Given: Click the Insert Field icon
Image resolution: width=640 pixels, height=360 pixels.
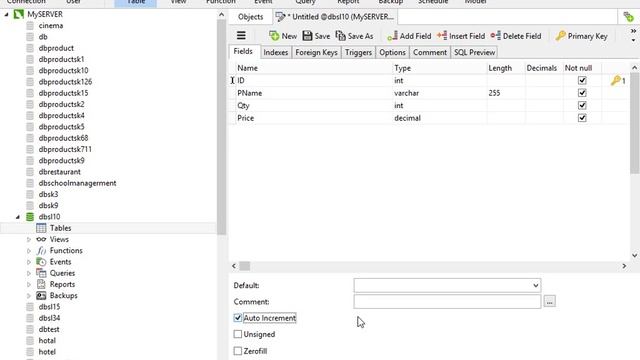Looking at the screenshot, I should coord(442,36).
